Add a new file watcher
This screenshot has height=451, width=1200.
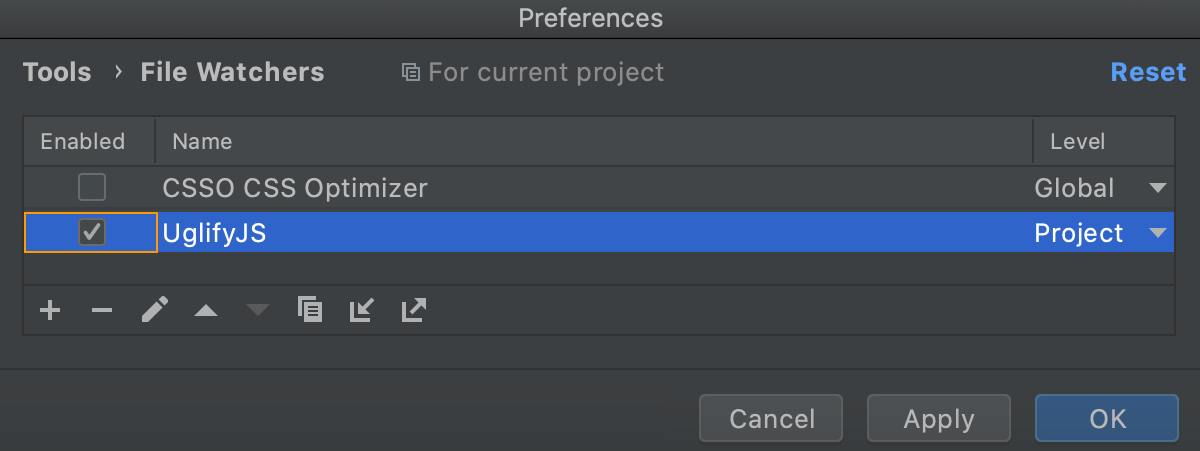tap(49, 310)
